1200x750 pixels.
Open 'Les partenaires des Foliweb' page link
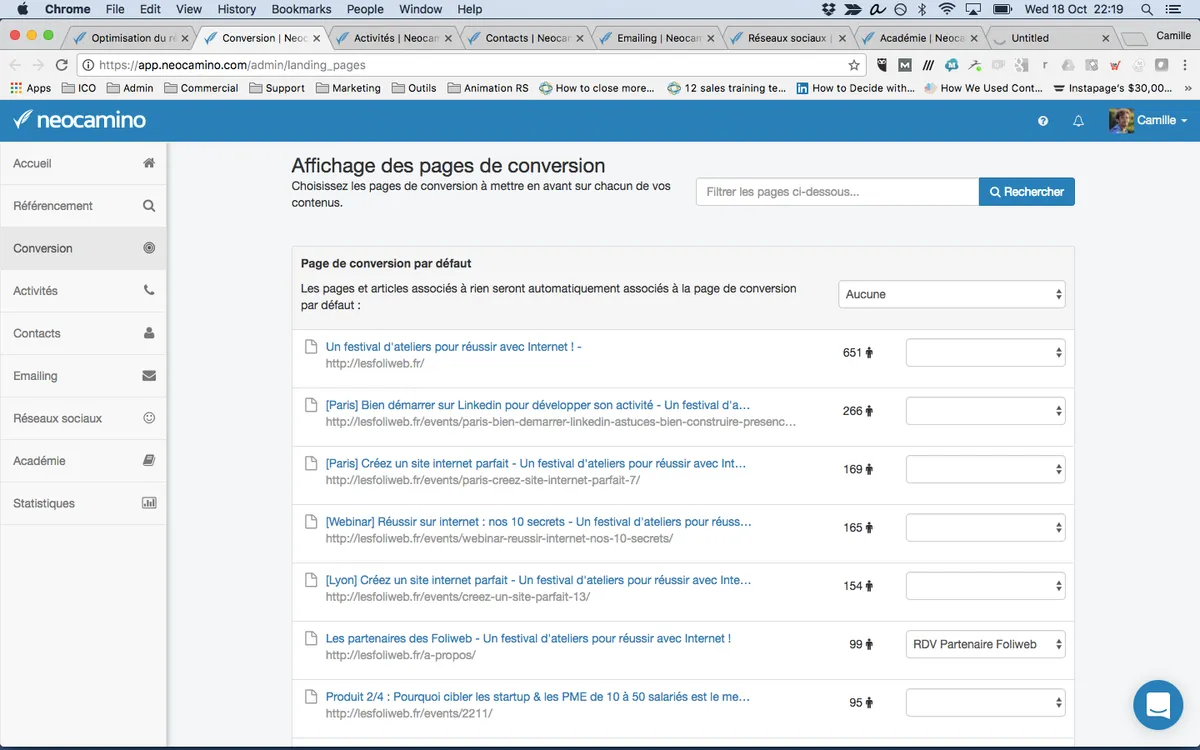tap(528, 638)
